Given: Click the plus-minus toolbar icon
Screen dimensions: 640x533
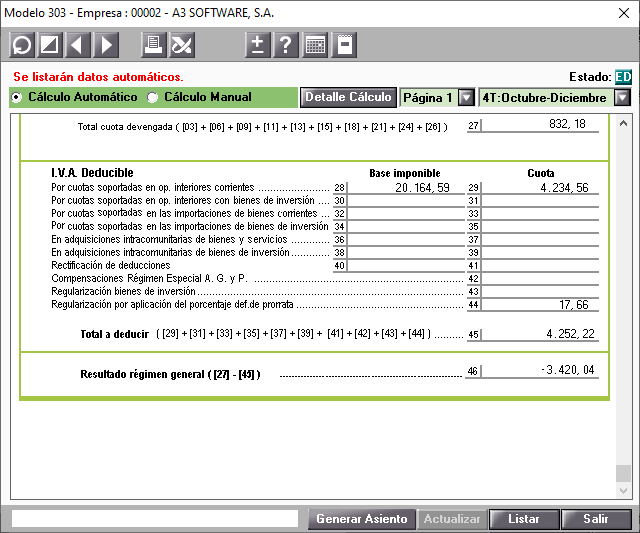Looking at the screenshot, I should [258, 44].
